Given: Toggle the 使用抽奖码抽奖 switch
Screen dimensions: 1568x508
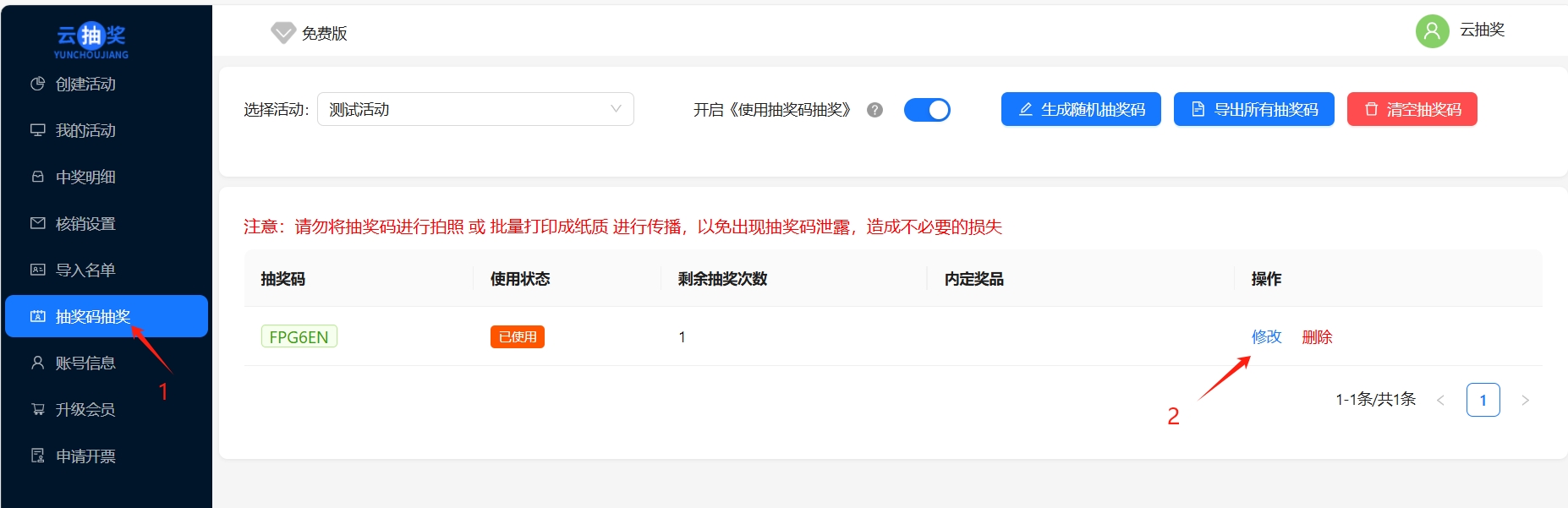Looking at the screenshot, I should [x=927, y=110].
